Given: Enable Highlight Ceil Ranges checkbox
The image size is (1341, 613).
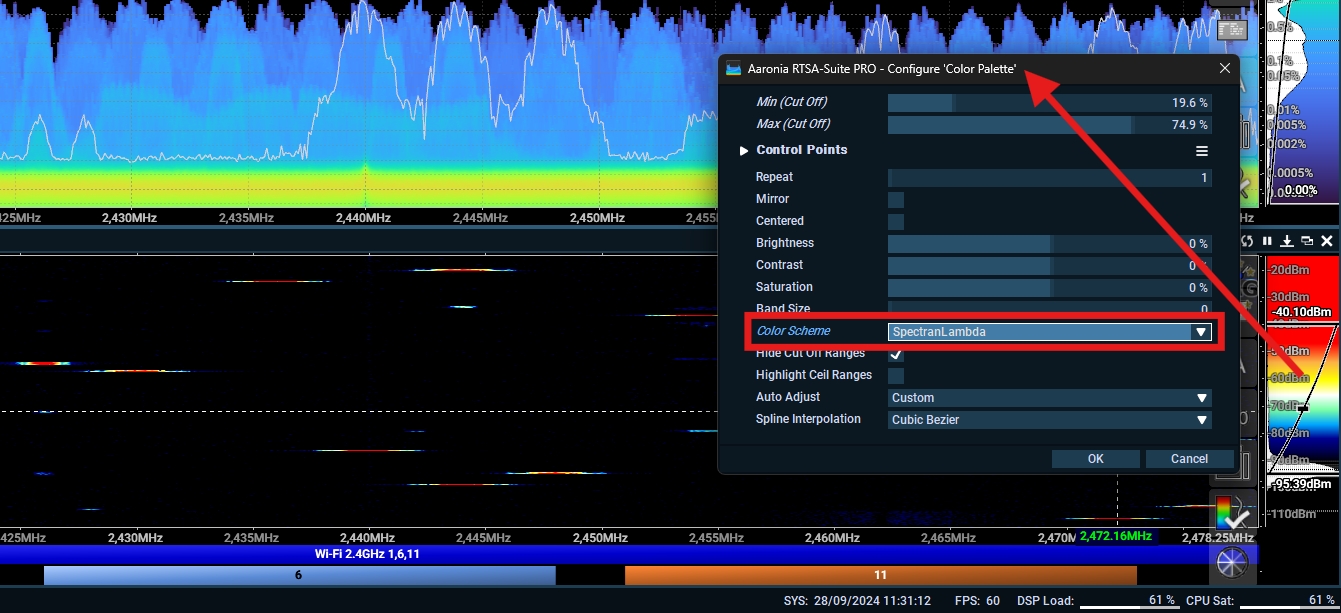Looking at the screenshot, I should (896, 376).
